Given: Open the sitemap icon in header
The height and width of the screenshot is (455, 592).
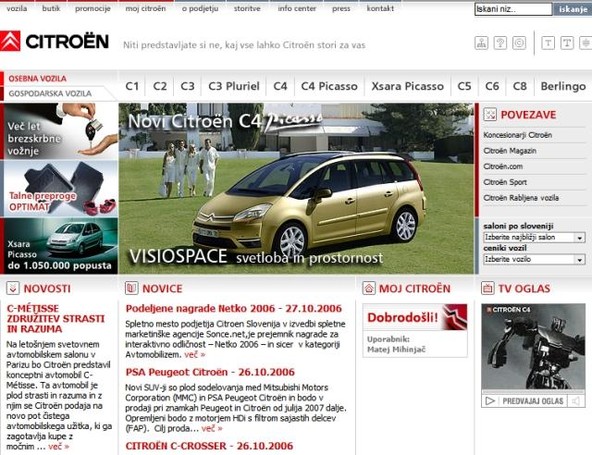Looking at the screenshot, I should pyautogui.click(x=481, y=43).
